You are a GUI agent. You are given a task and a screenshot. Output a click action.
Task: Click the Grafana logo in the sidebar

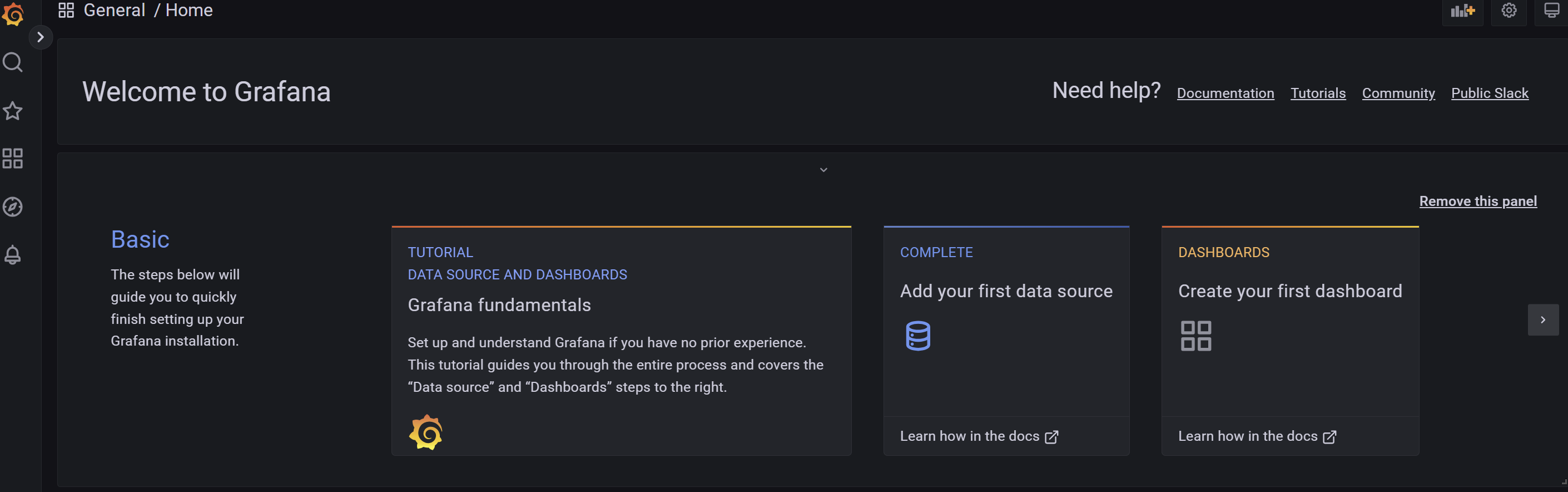pos(13,14)
